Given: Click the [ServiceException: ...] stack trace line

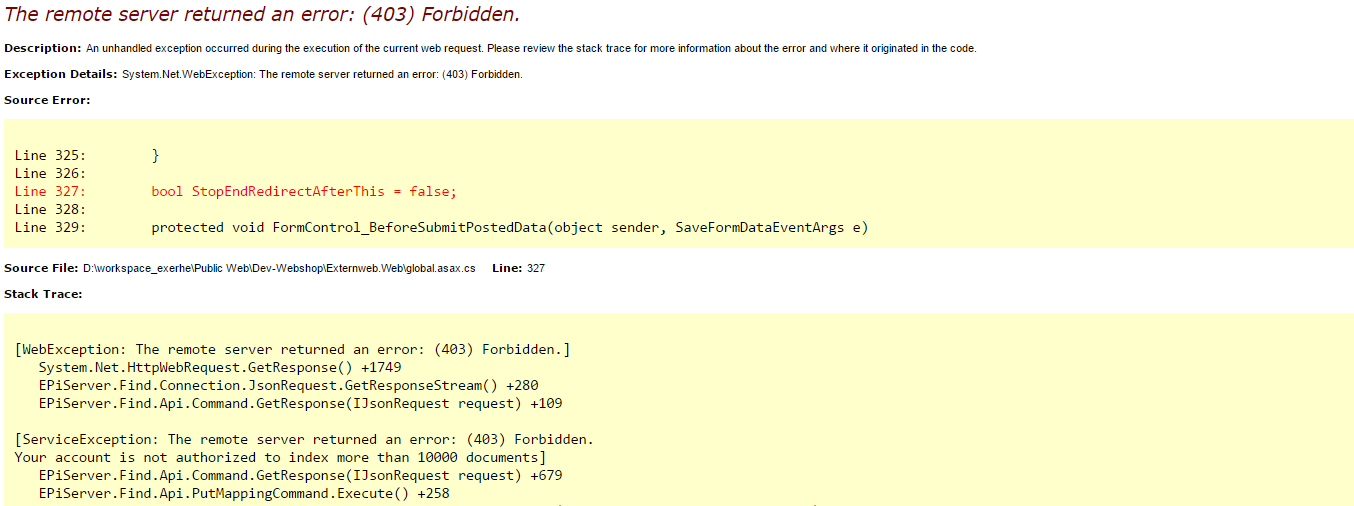Looking at the screenshot, I should click(304, 439).
